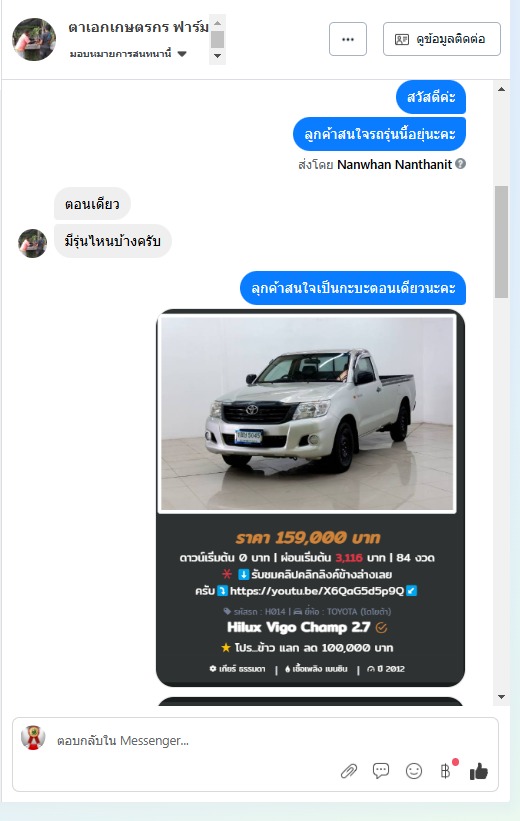Open the emoji smiley picker
The image size is (520, 821).
coord(414,771)
